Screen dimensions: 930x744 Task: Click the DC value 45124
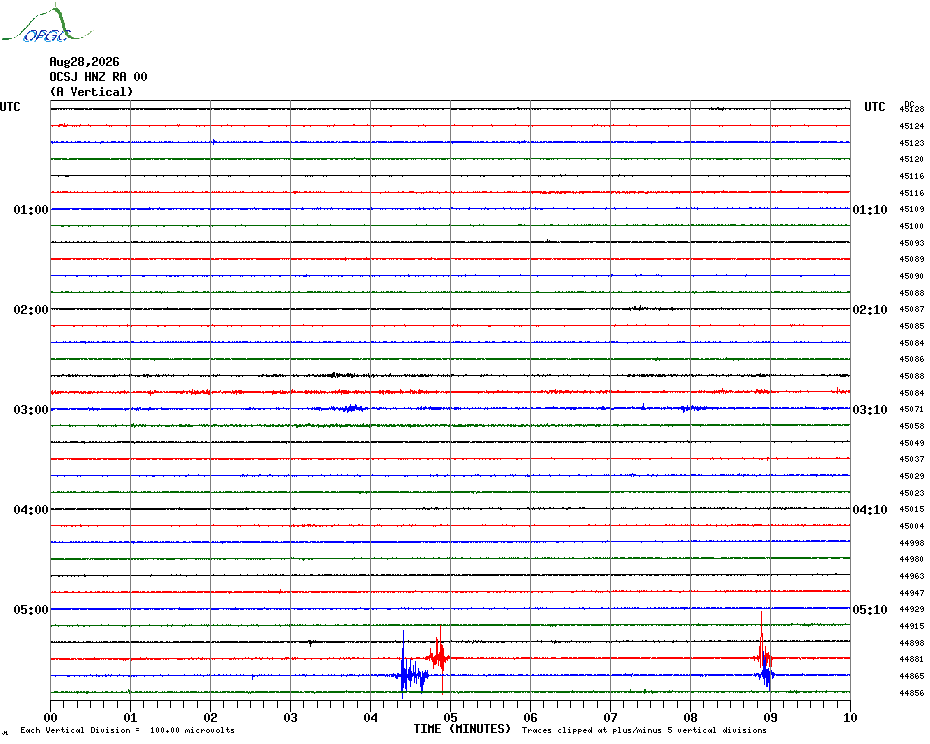[x=912, y=126]
